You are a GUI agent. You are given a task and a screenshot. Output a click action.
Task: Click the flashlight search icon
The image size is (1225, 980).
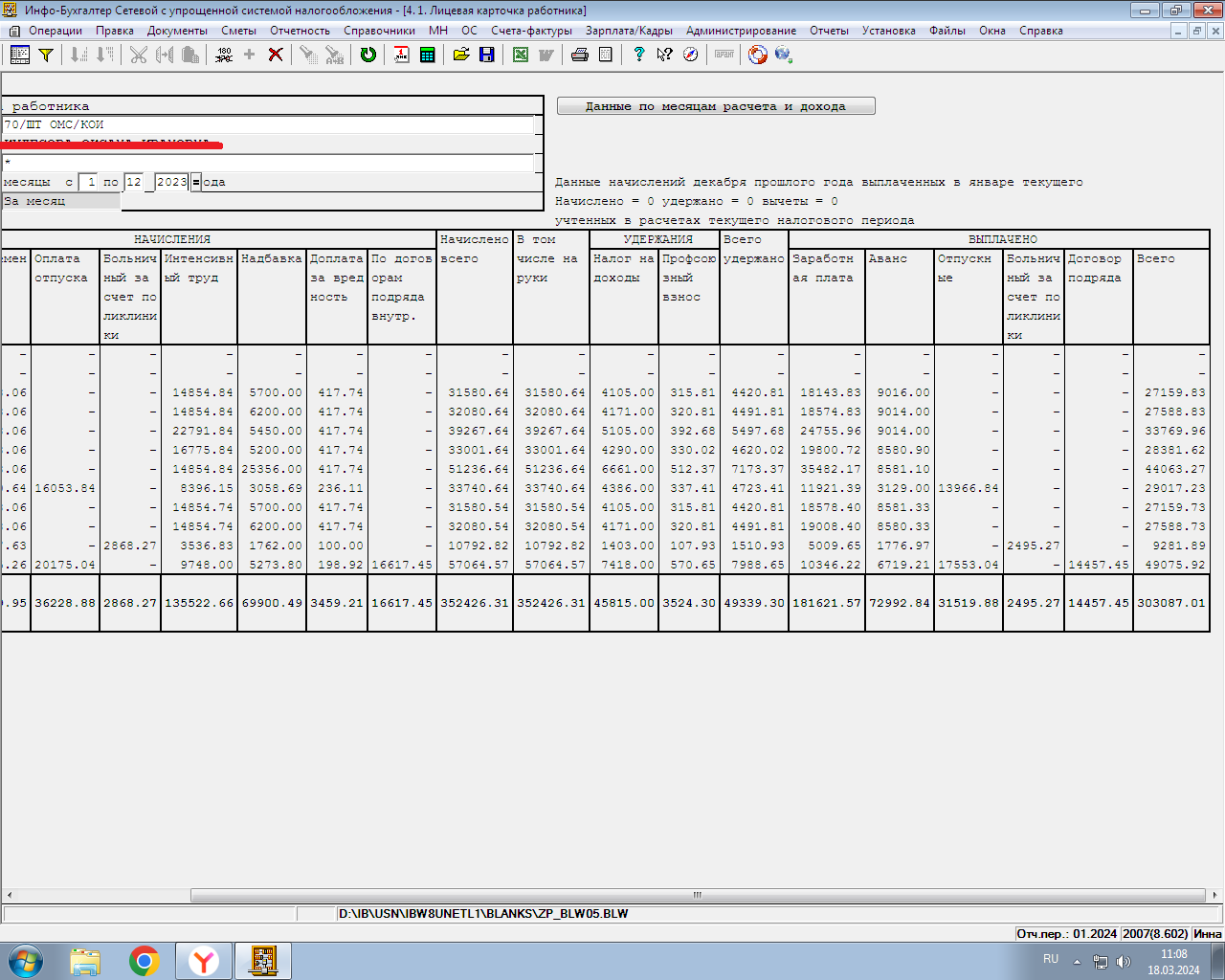coord(308,55)
